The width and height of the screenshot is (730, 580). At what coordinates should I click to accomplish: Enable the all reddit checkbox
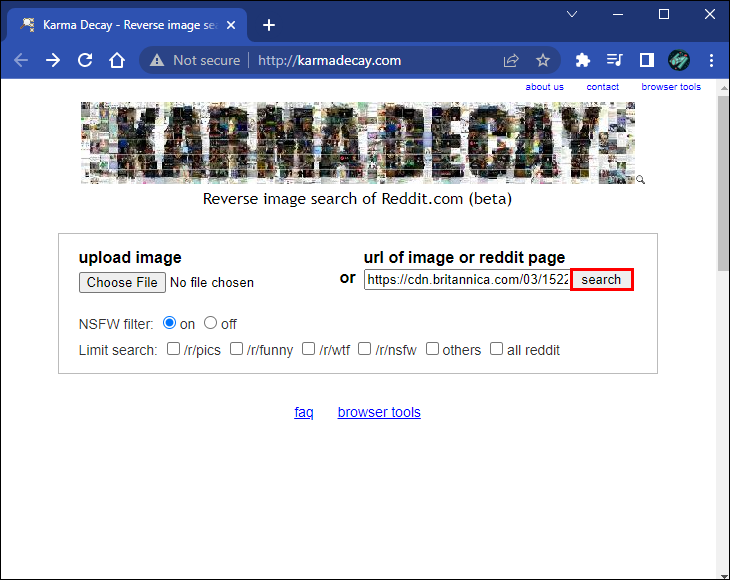(496, 349)
